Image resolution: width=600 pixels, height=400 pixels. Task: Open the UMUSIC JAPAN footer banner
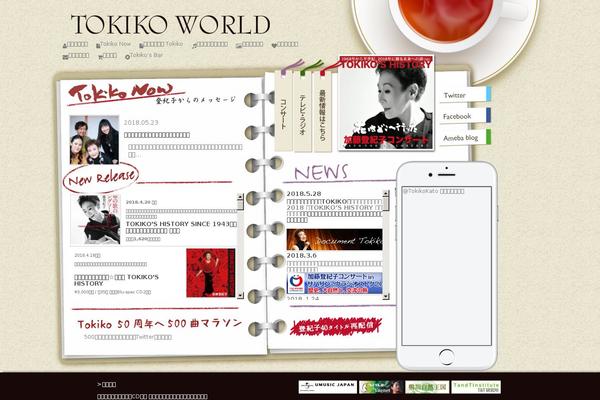[328, 387]
